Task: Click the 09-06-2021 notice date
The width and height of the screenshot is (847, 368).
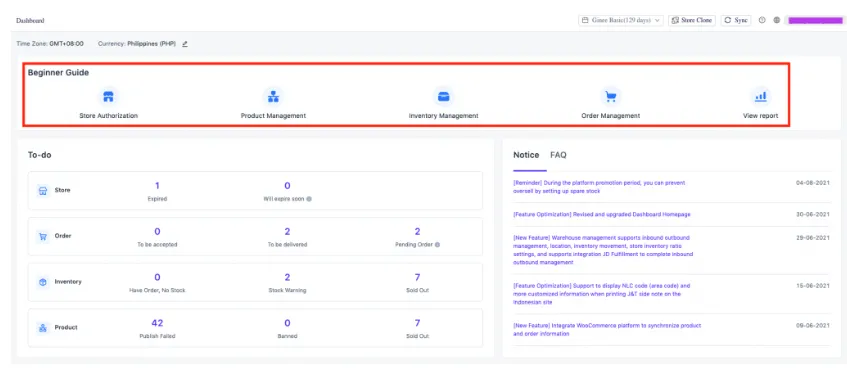Action: [x=813, y=326]
